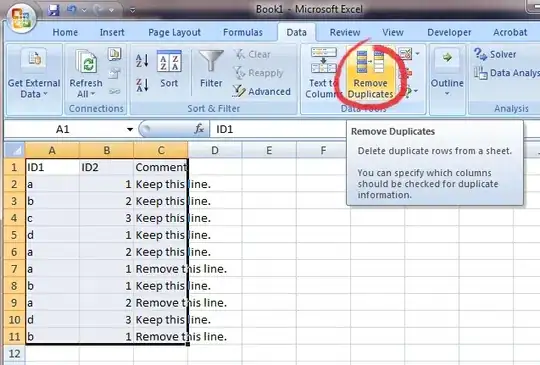Image resolution: width=540 pixels, height=365 pixels.
Task: Click the Data Analysis button
Action: [506, 73]
